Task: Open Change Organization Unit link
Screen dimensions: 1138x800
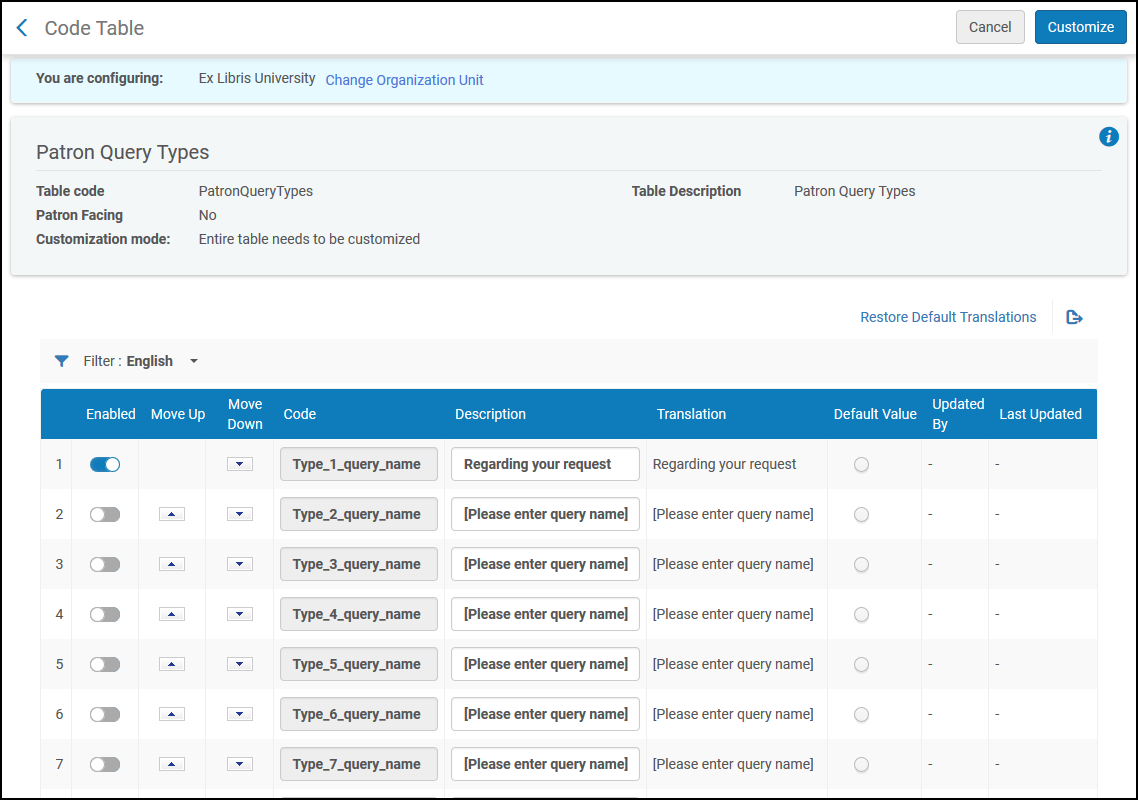Action: (x=404, y=80)
